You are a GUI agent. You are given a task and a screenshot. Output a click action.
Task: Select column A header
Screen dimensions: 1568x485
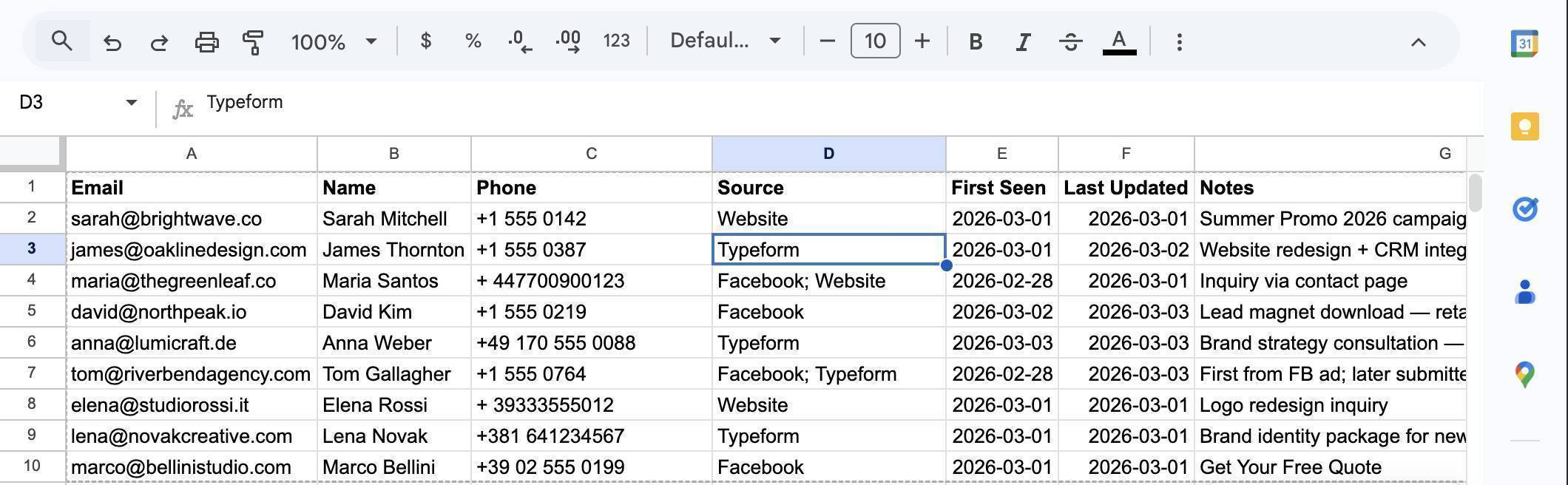pos(192,154)
